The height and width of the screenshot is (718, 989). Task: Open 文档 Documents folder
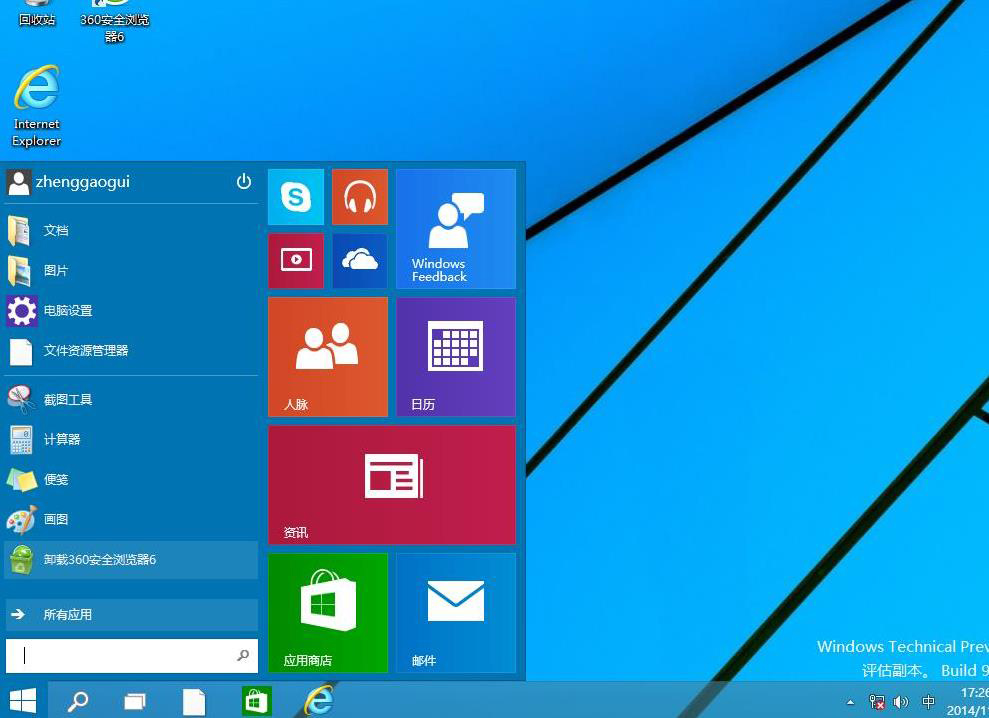pos(131,230)
